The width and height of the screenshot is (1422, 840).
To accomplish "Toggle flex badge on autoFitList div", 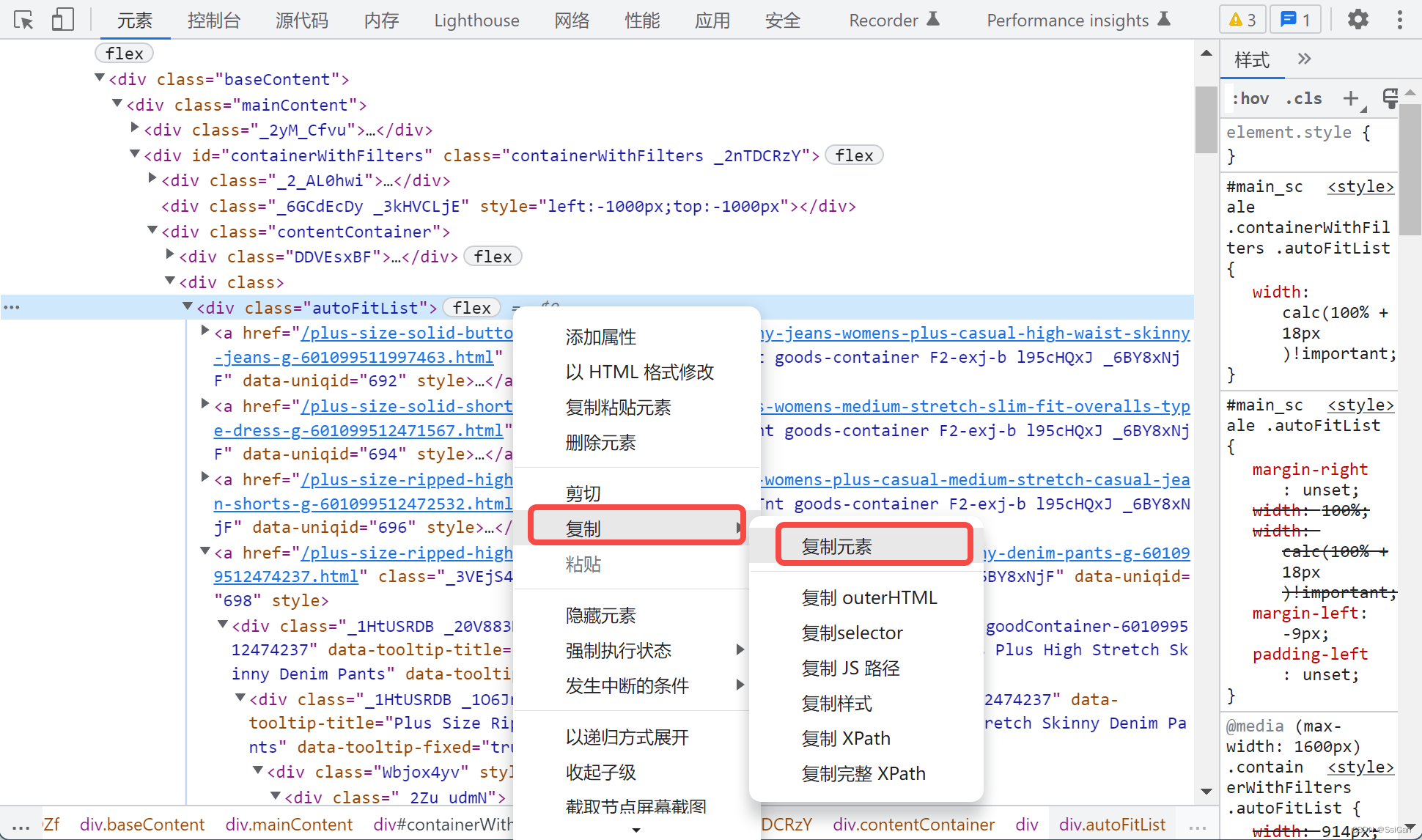I will [471, 308].
